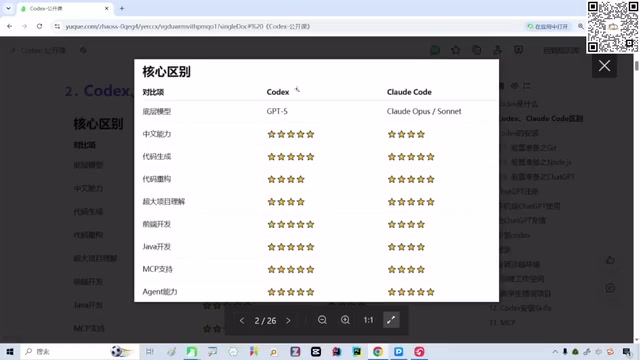Click the Codex-公开课 breadcrumb at the top left

coord(43,51)
